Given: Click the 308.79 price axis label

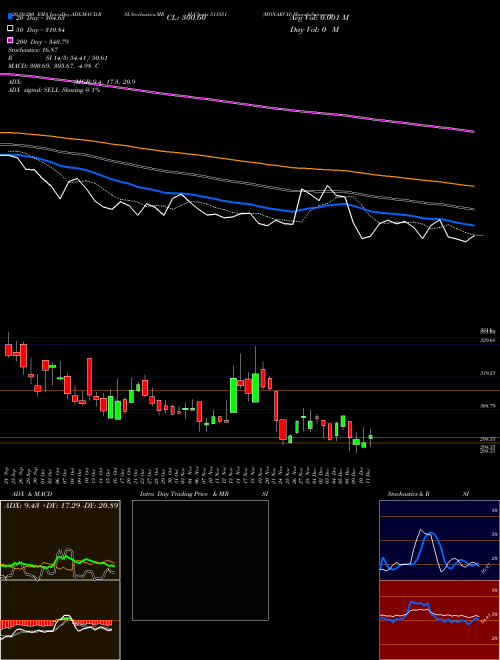Looking at the screenshot, I should coord(488,406).
